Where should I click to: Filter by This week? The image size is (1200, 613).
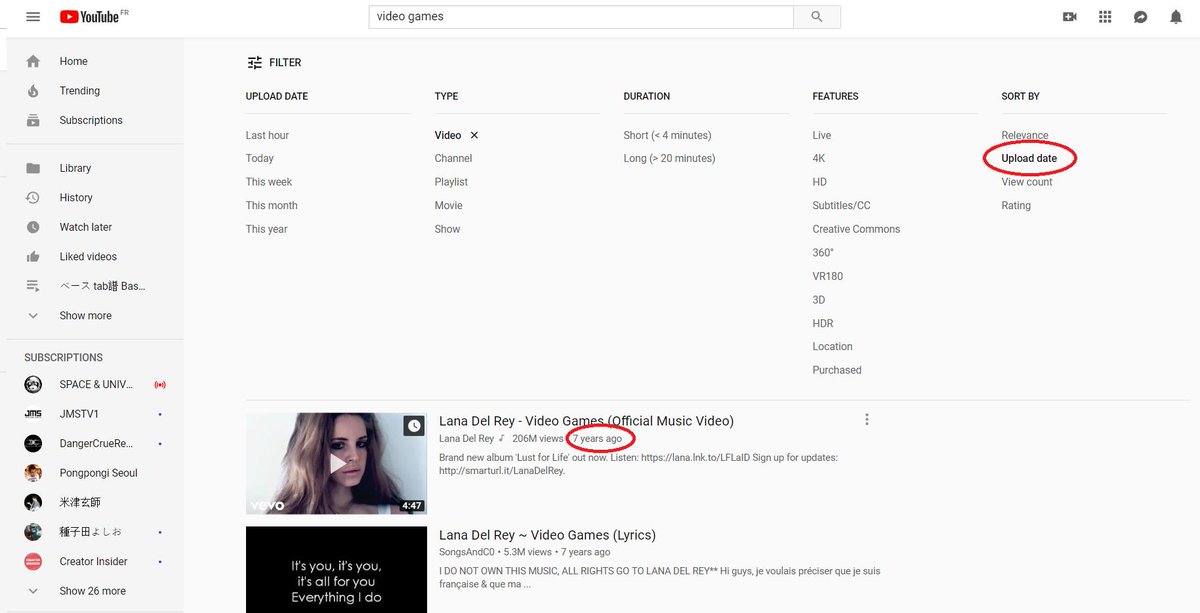click(269, 182)
